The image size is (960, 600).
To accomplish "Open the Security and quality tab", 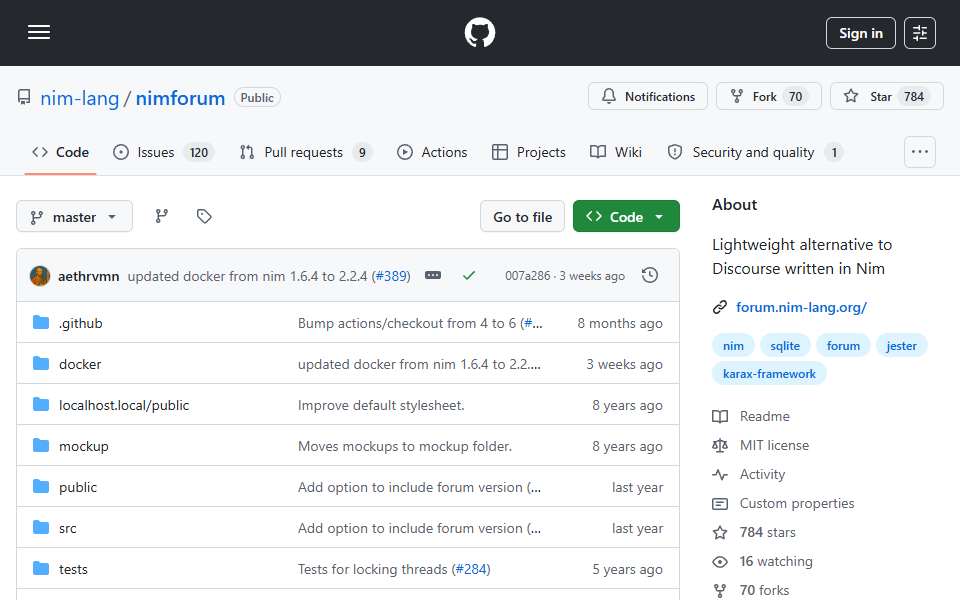I will tap(755, 152).
